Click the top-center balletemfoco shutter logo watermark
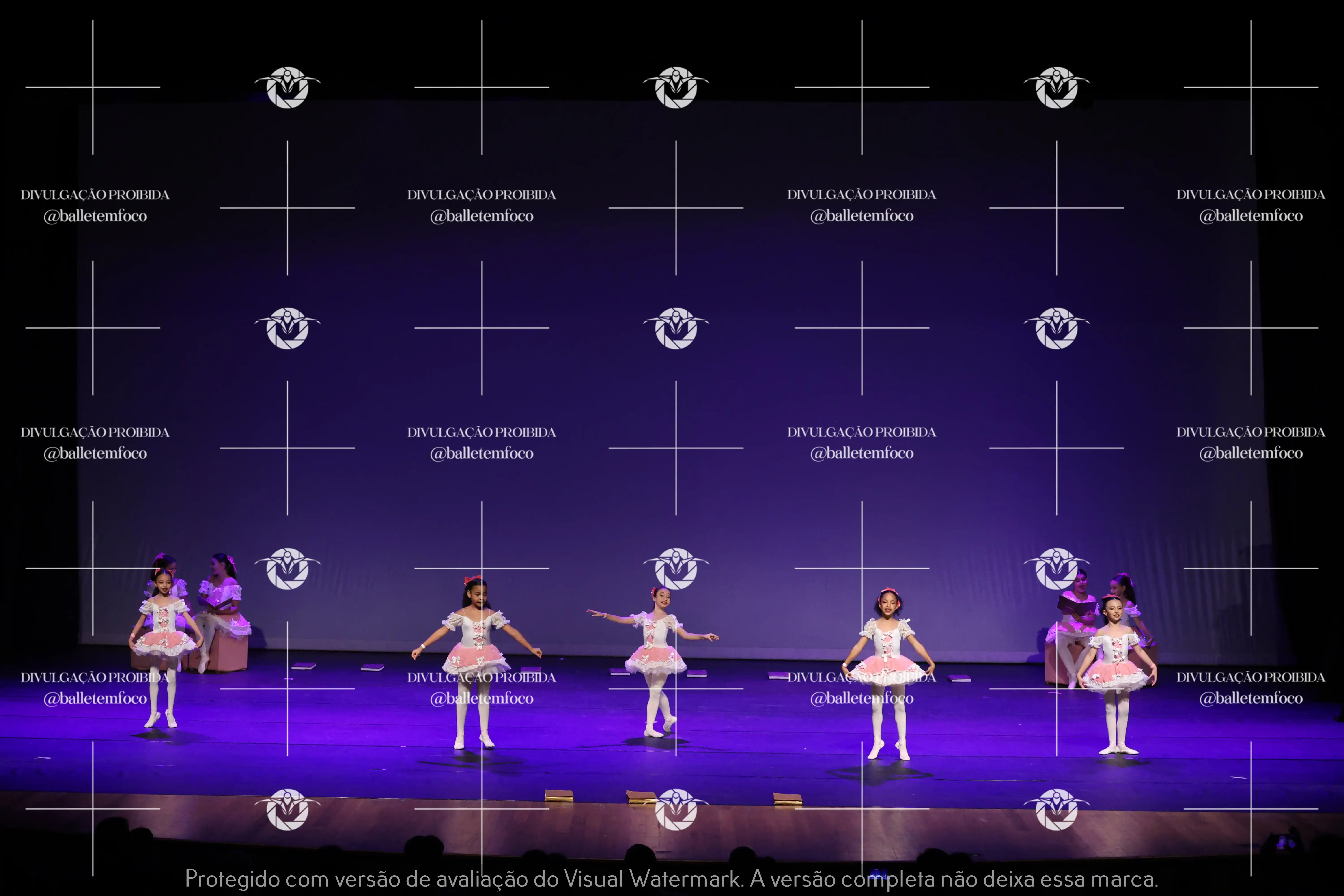The image size is (1344, 896). [676, 87]
